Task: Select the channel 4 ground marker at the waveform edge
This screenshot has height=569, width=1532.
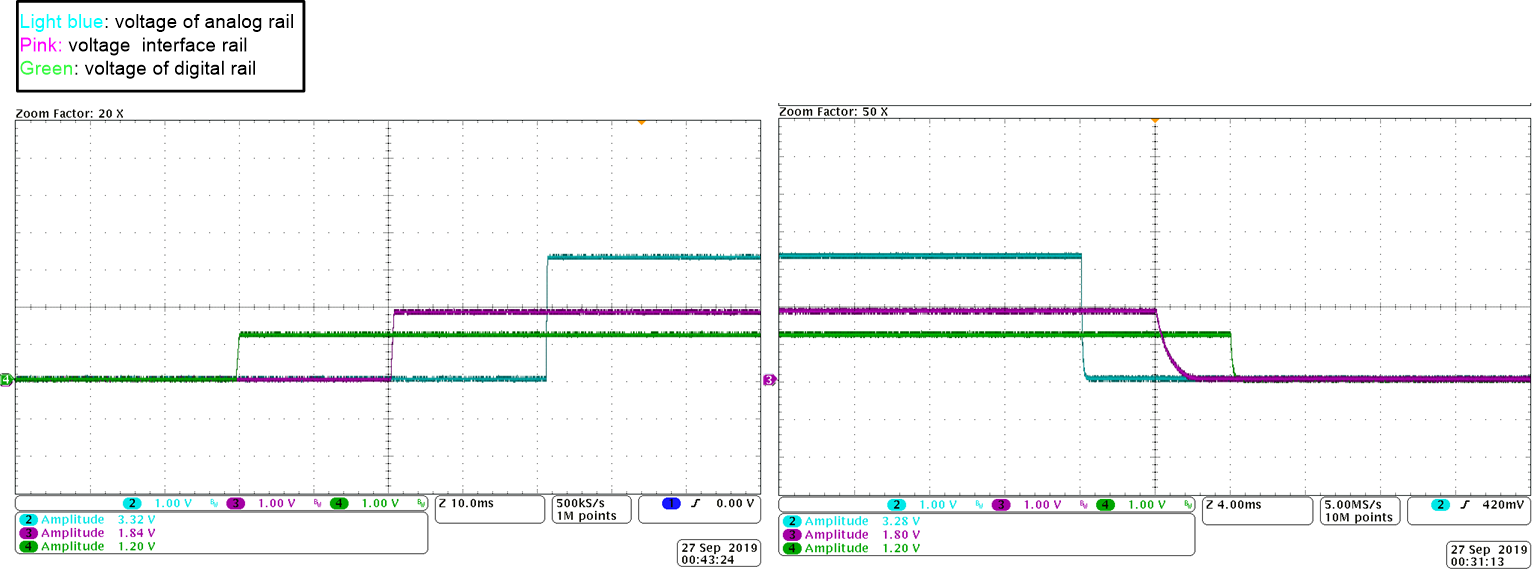Action: 6,379
